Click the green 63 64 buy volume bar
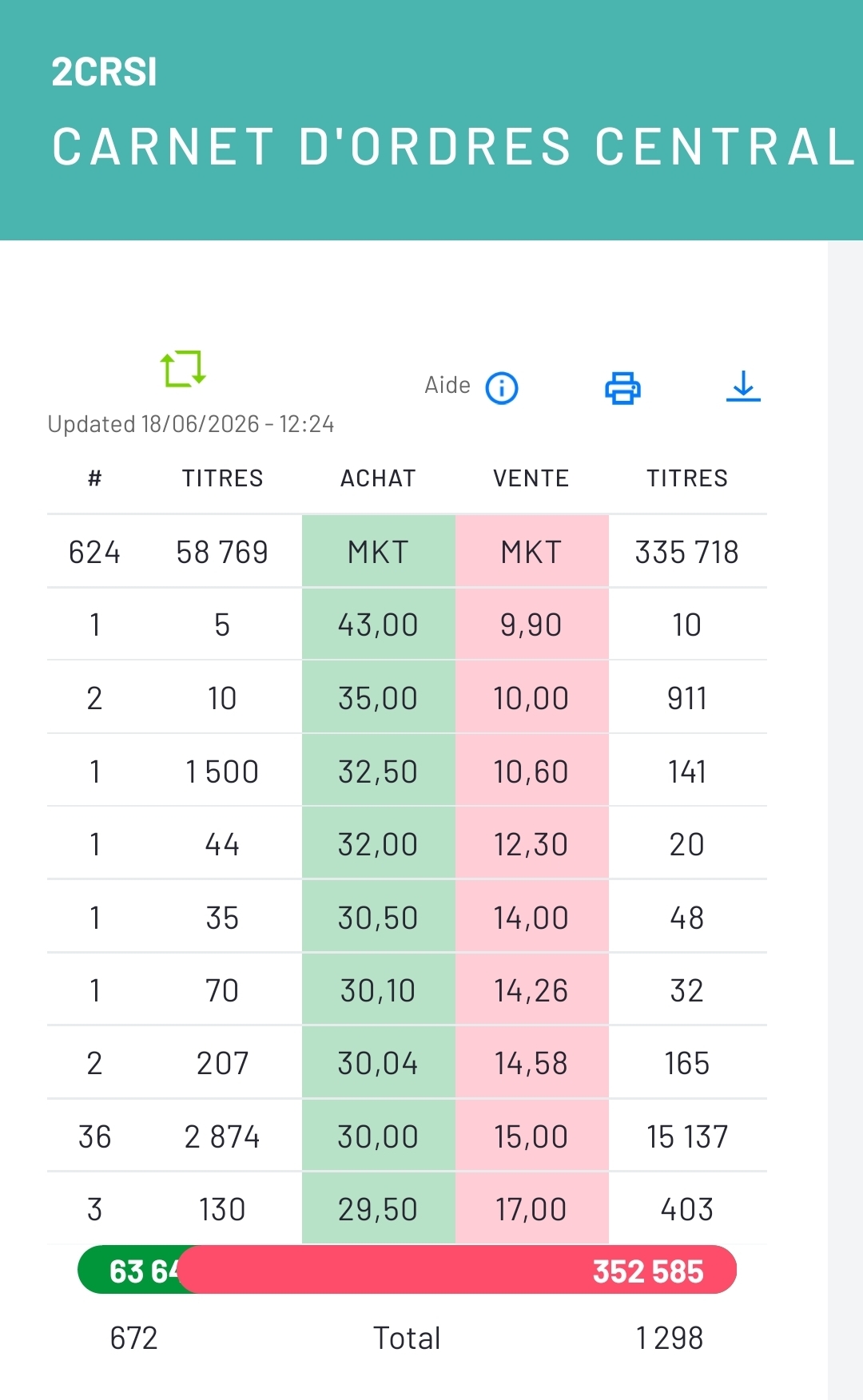863x1400 pixels. [130, 1270]
